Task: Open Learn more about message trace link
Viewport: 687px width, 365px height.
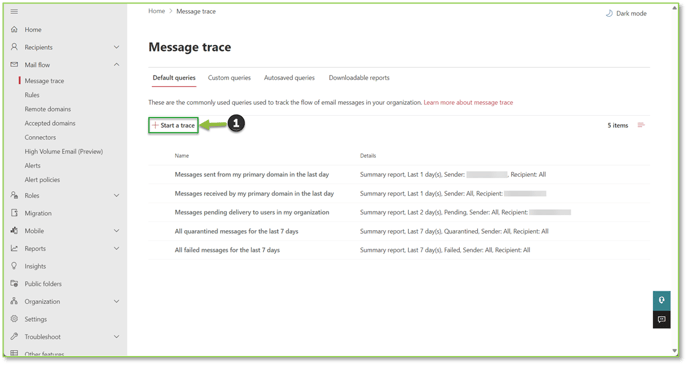Action: coord(468,103)
